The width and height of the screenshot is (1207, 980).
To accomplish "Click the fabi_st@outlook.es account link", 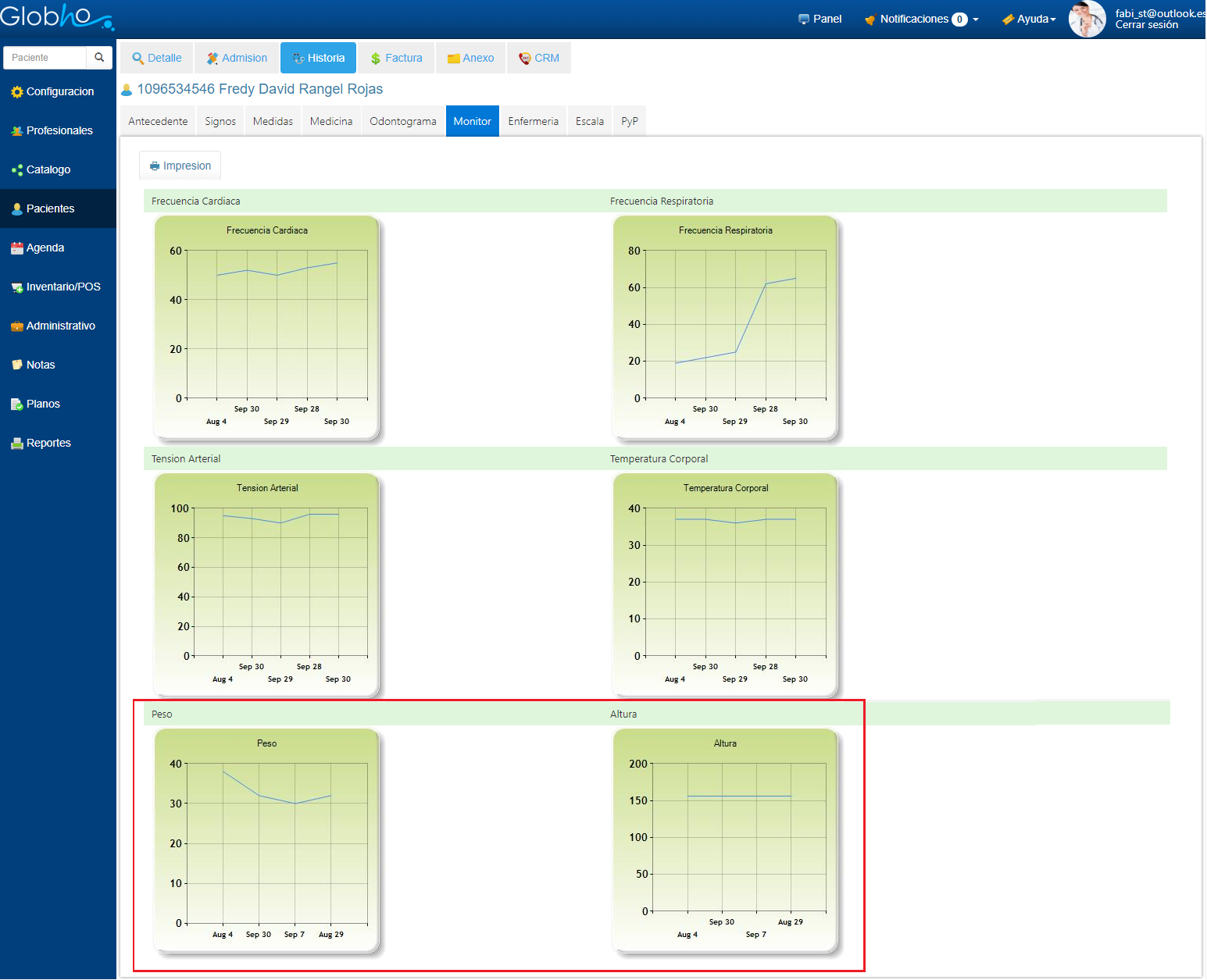I will pos(1160,13).
